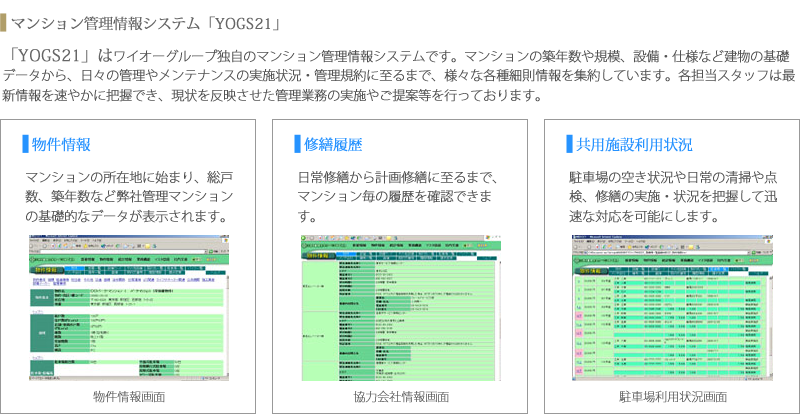This screenshot has width=800, height=415.
Task: Click the 協力会社情報画面 caption text
Action: click(x=399, y=396)
